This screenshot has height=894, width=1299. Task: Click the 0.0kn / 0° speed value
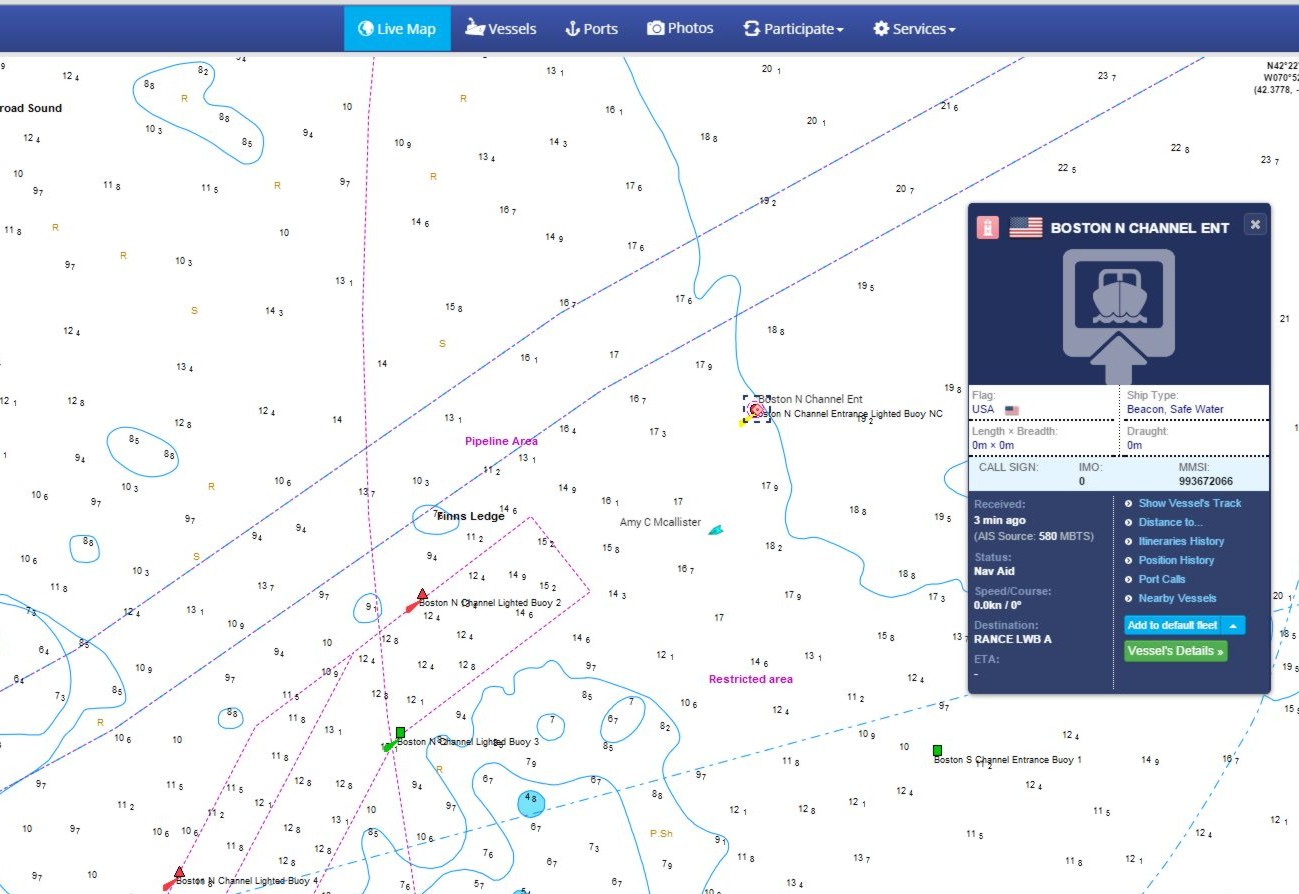pyautogui.click(x=998, y=605)
